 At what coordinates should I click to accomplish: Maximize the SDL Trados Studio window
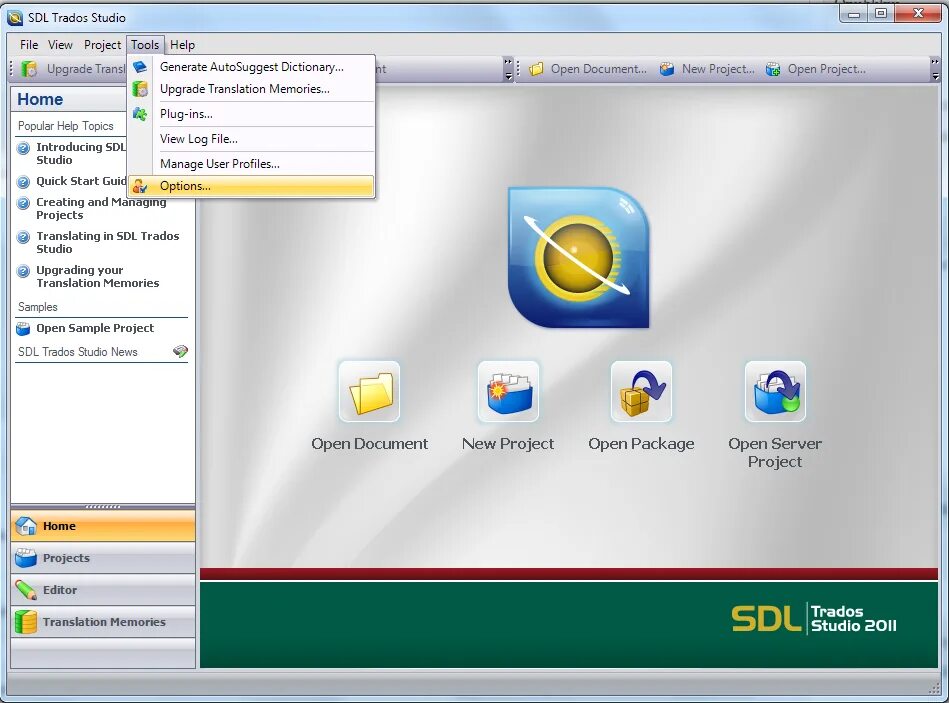coord(881,13)
